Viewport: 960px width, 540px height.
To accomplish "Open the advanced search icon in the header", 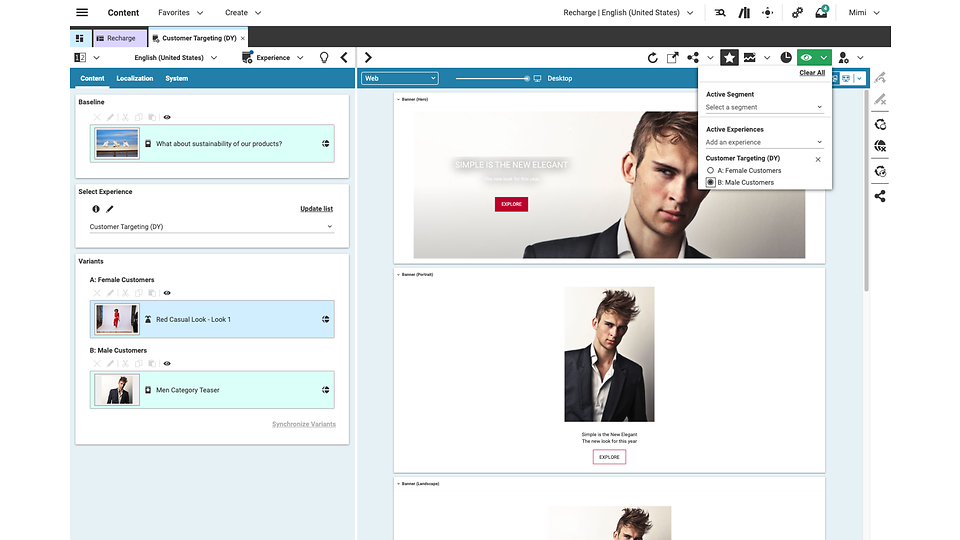I will 720,12.
